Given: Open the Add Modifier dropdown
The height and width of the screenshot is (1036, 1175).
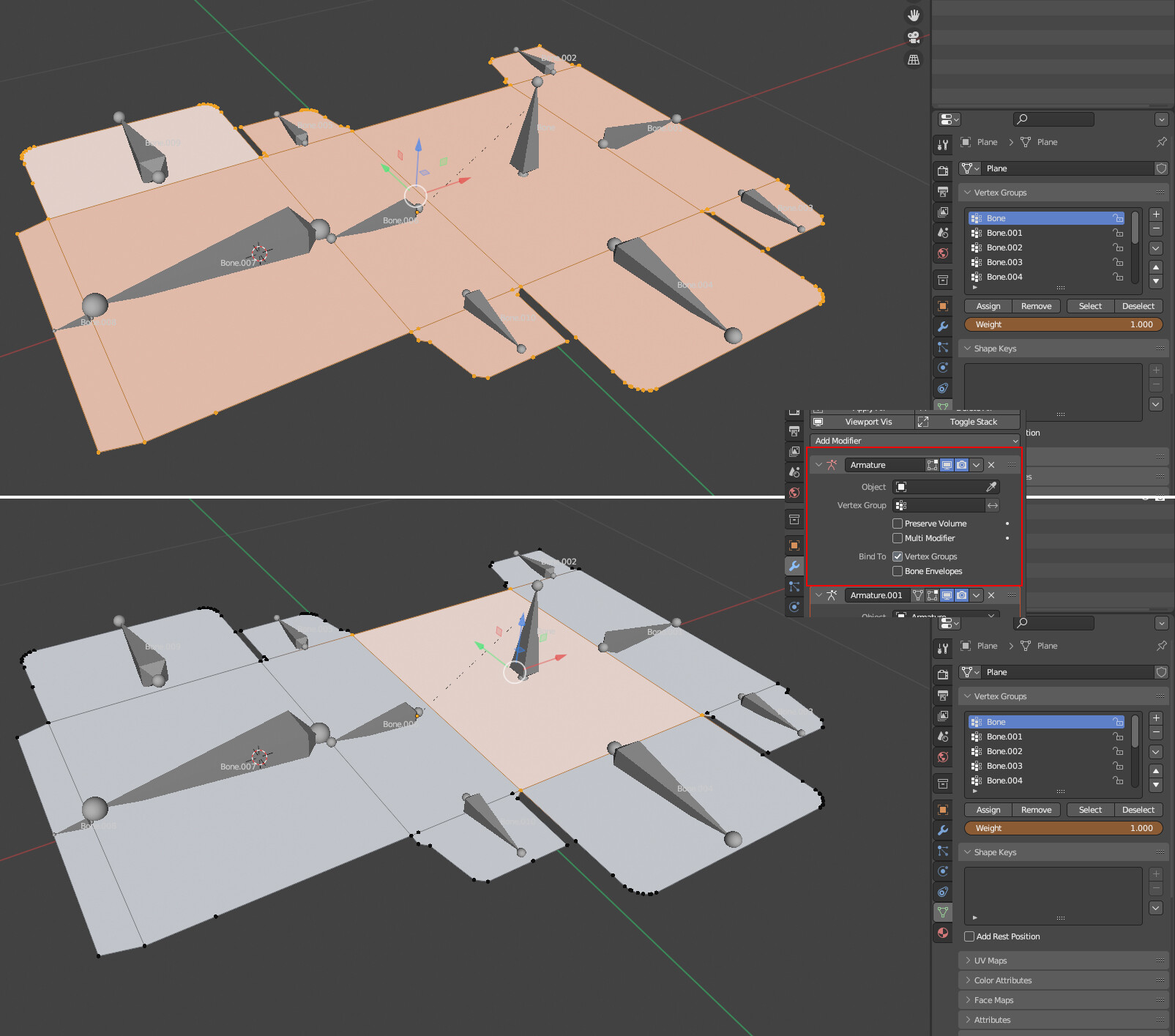Looking at the screenshot, I should coord(915,441).
